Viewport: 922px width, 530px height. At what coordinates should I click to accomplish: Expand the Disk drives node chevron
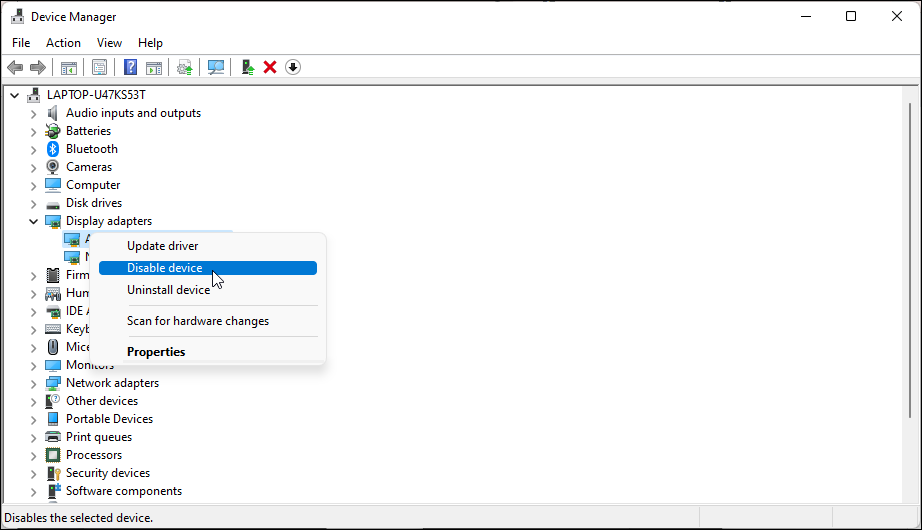pyautogui.click(x=34, y=204)
